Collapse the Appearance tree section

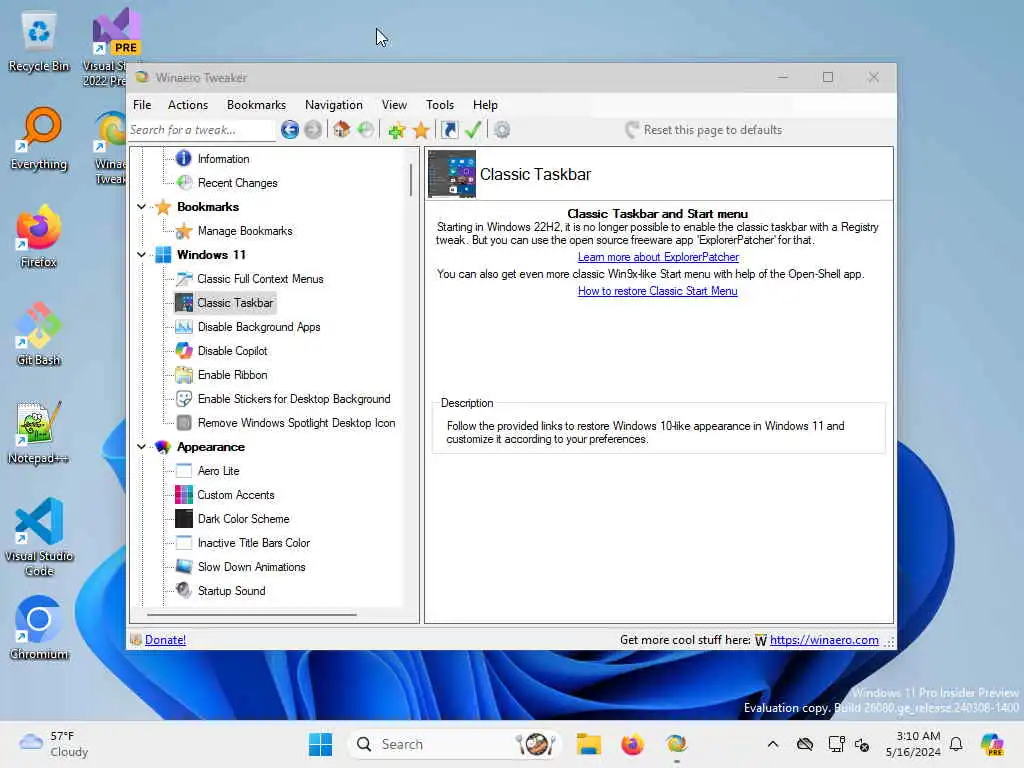141,447
